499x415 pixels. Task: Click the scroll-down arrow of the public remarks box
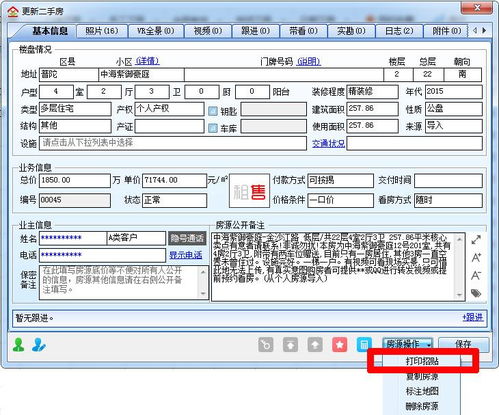[x=459, y=295]
